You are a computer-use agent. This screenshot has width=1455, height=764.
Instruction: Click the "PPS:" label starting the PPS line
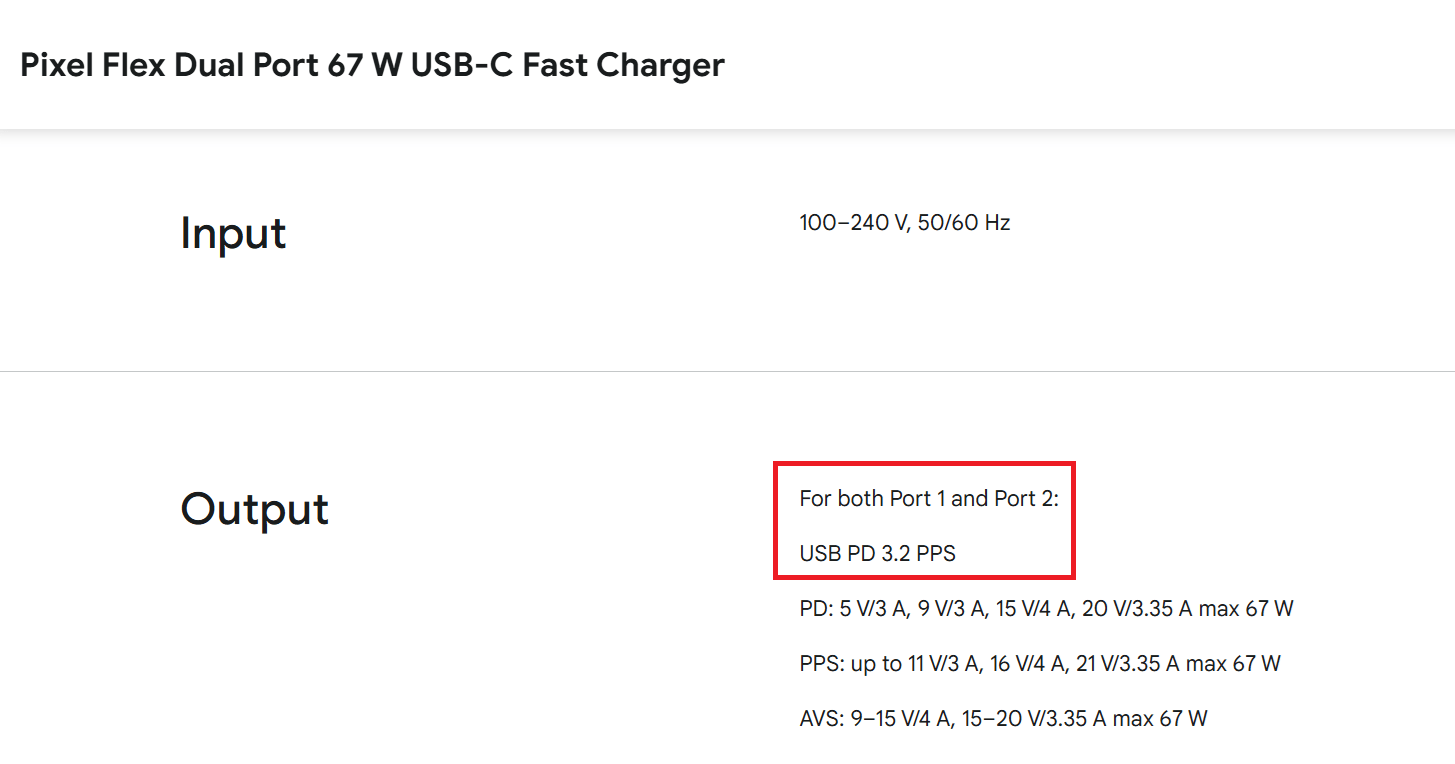click(x=820, y=664)
